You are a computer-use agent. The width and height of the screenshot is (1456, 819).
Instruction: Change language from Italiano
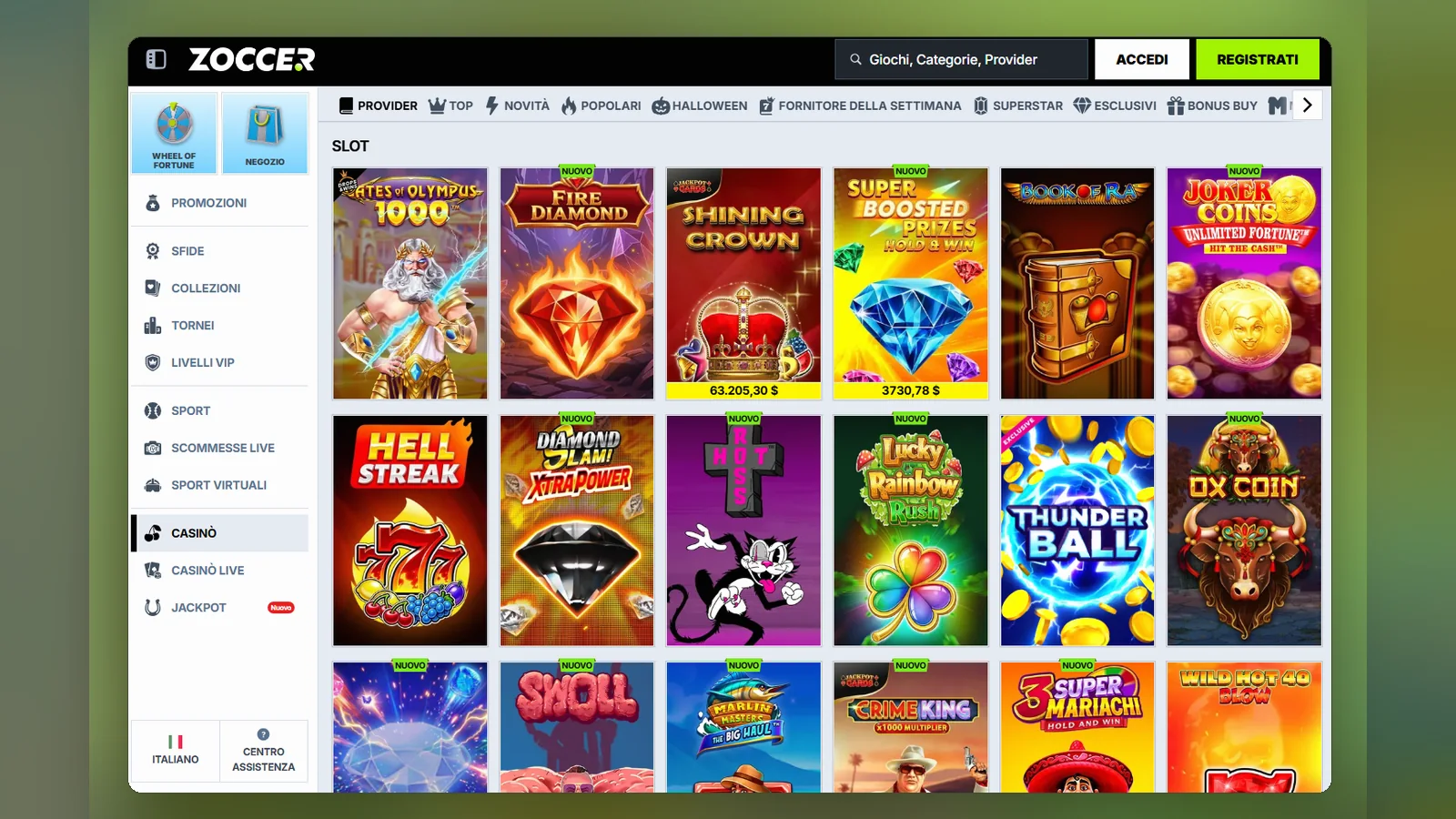(176, 752)
